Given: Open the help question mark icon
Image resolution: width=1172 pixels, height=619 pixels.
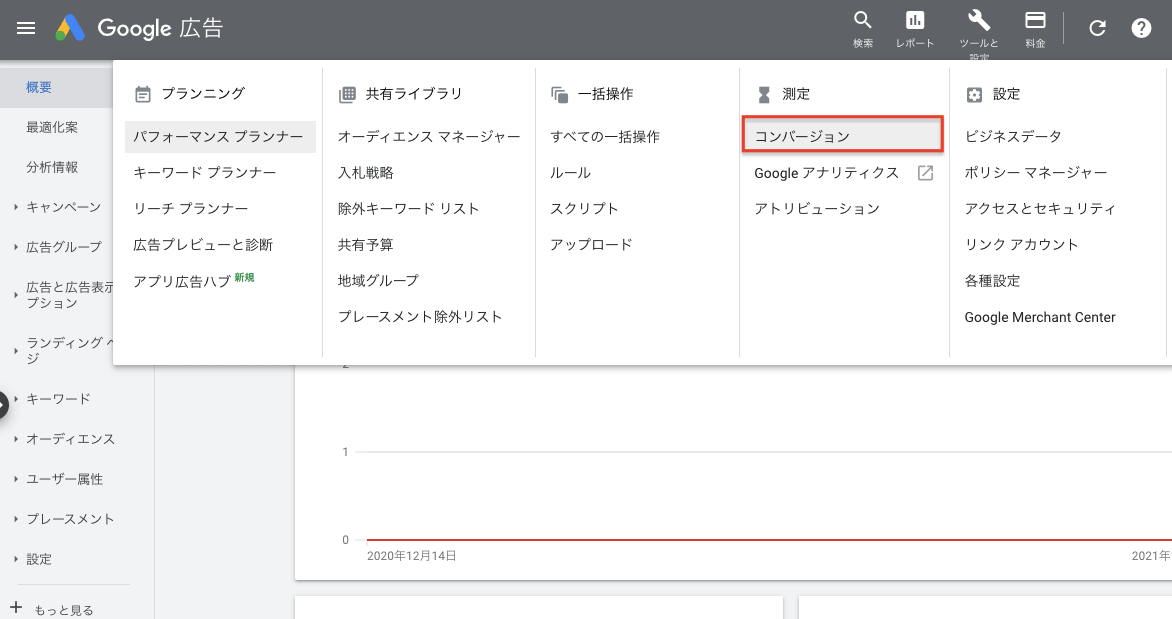Looking at the screenshot, I should coord(1141,28).
